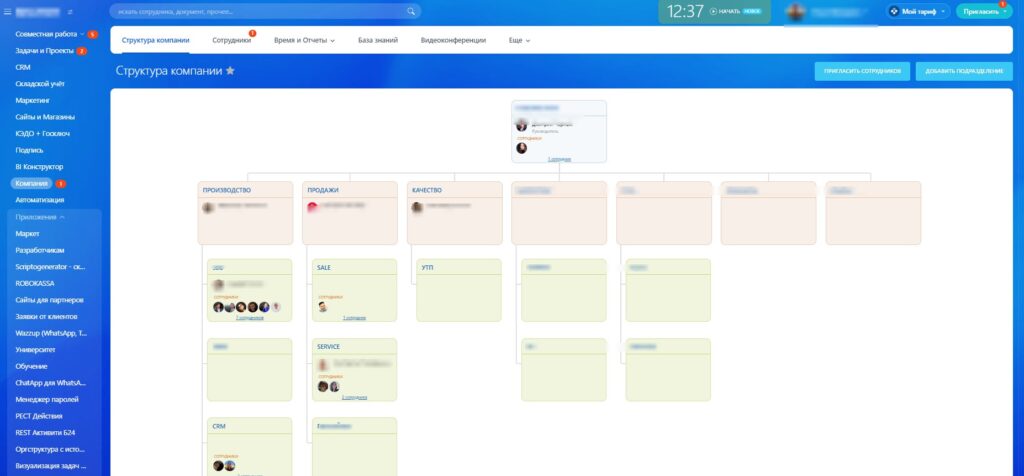Image resolution: width=1024 pixels, height=476 pixels.
Task: Star the Структура компании page as favorite
Action: [x=230, y=71]
